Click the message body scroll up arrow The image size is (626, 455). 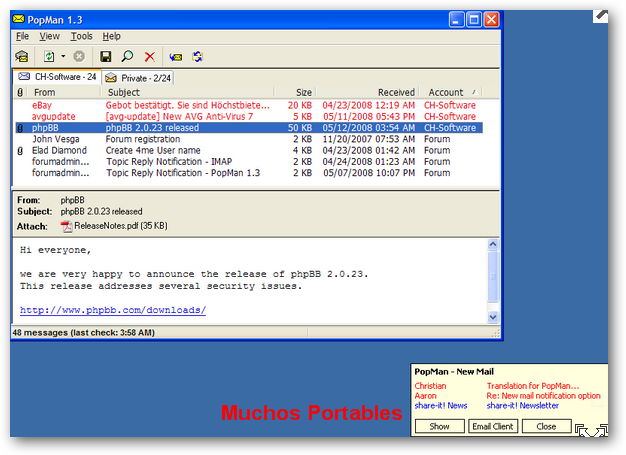pos(493,244)
